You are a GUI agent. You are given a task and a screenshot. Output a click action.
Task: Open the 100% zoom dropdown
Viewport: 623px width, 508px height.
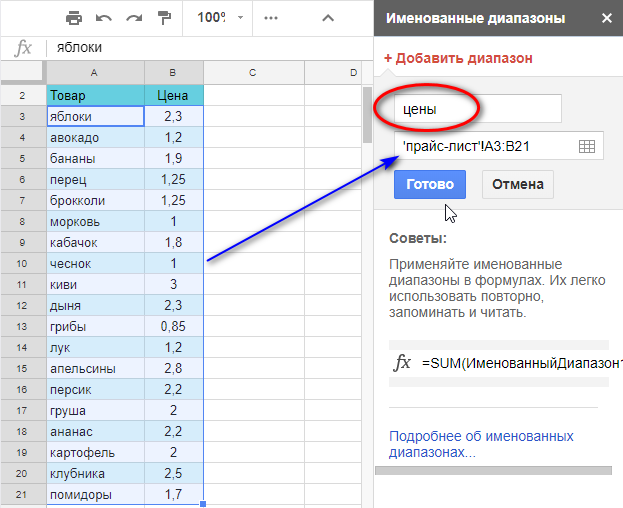click(x=220, y=17)
